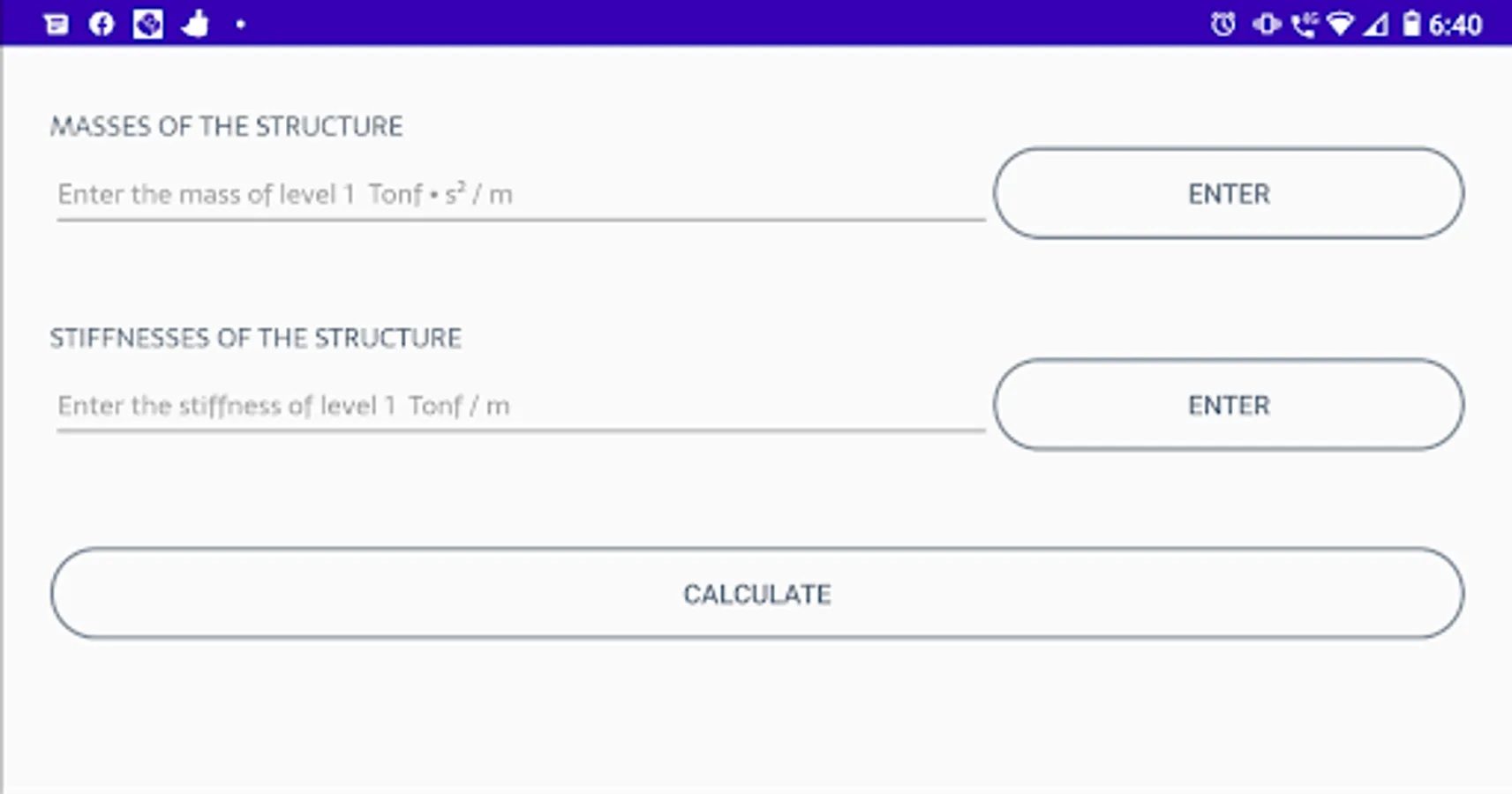Focus the stiffness of level 1 input field
Screen dimensions: 1512x794
(x=521, y=406)
